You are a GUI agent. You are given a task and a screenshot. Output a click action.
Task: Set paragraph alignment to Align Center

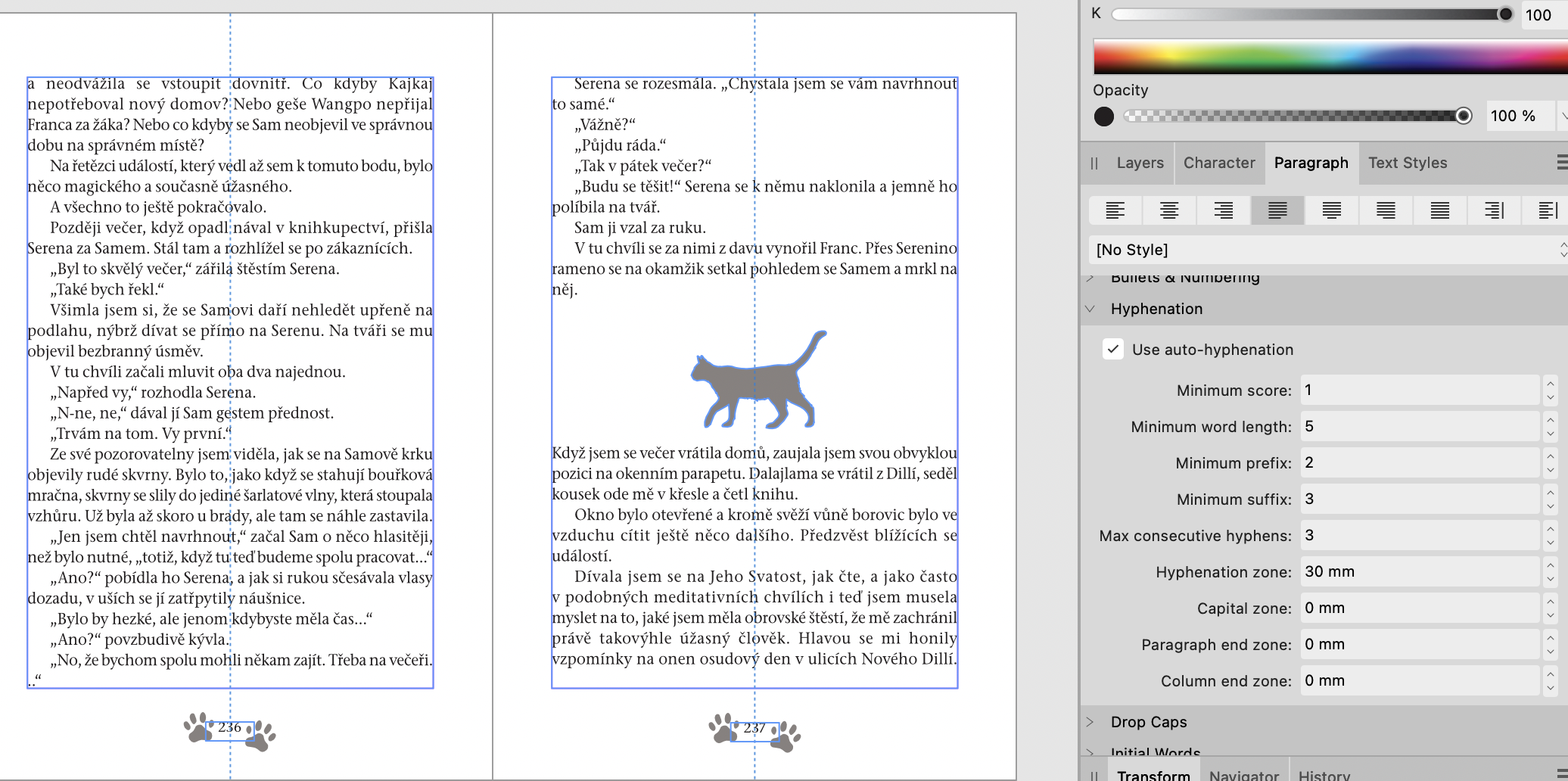coord(1169,210)
